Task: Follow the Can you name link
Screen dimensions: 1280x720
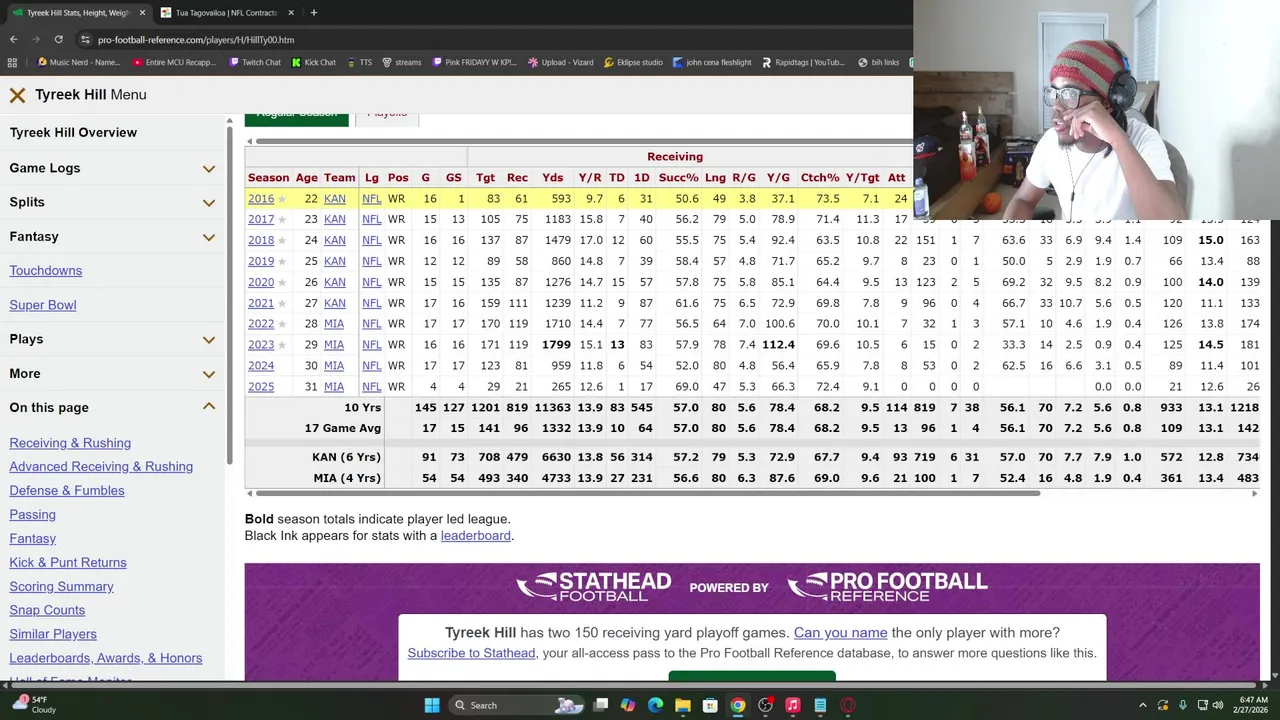Action: tap(840, 633)
